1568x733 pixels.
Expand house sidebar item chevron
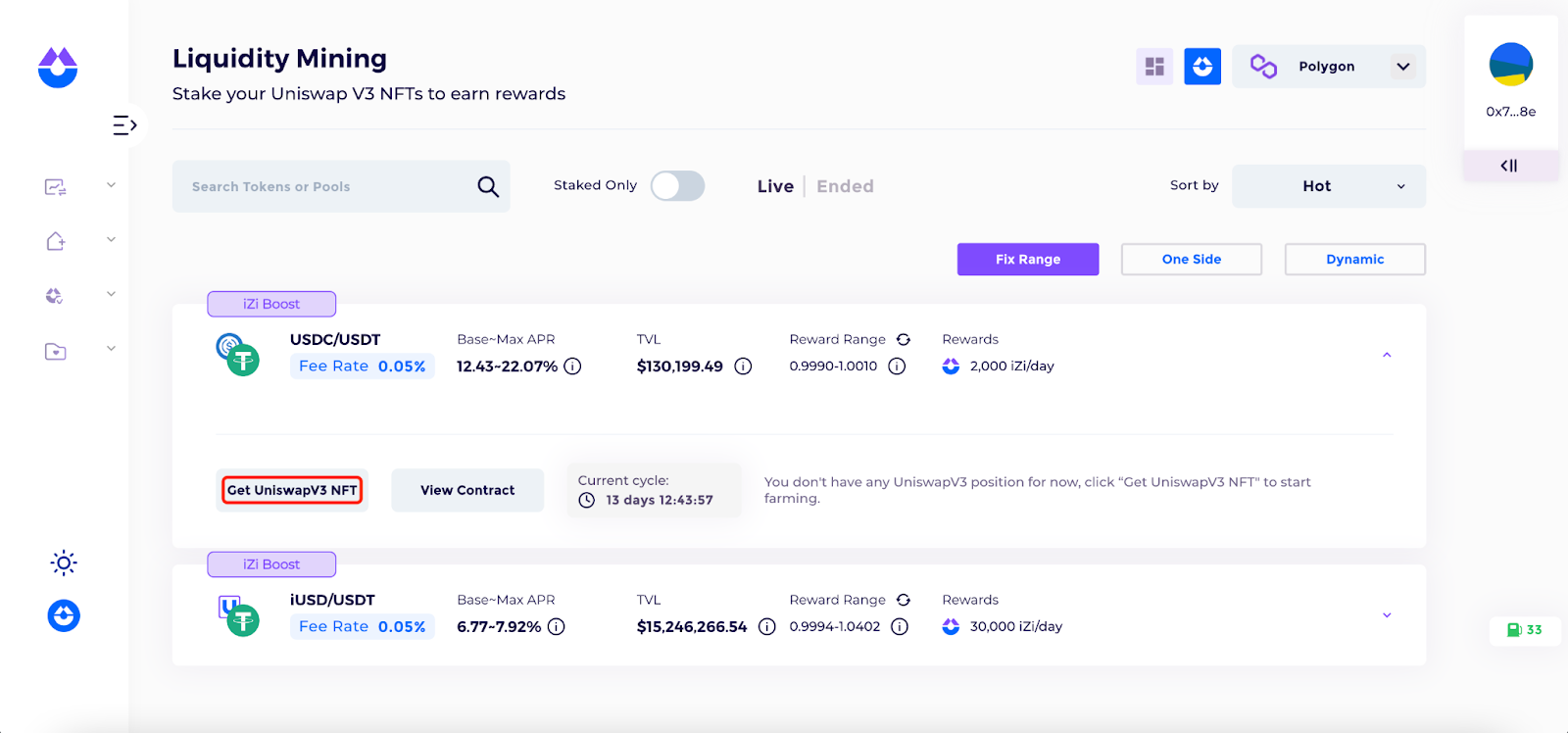point(111,239)
